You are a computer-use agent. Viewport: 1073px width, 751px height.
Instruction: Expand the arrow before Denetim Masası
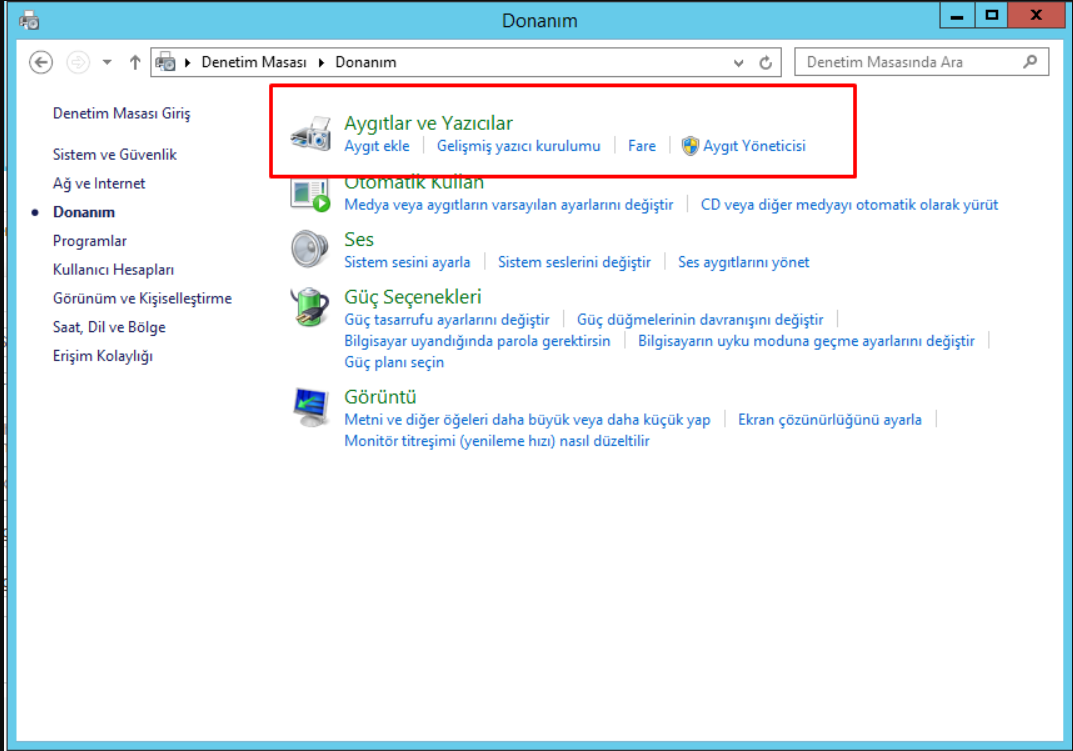pos(188,63)
